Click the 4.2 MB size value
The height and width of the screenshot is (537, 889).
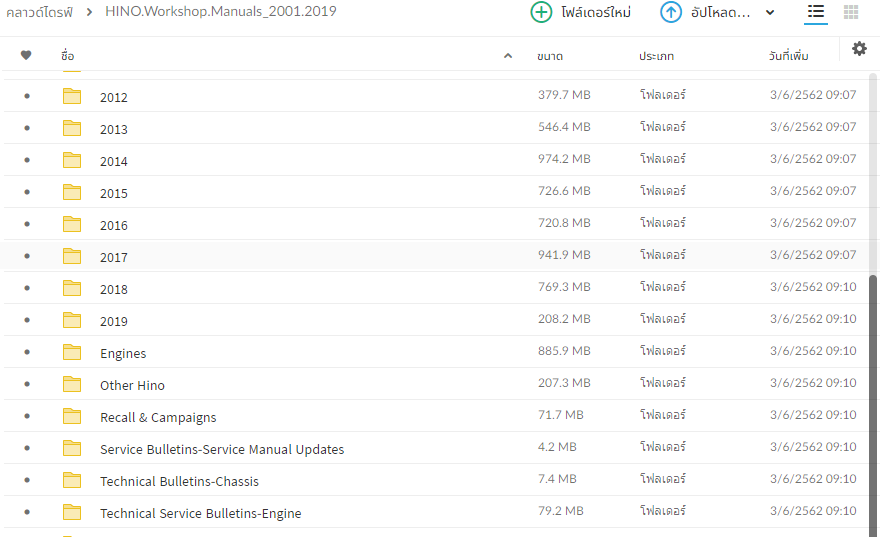[x=557, y=447]
